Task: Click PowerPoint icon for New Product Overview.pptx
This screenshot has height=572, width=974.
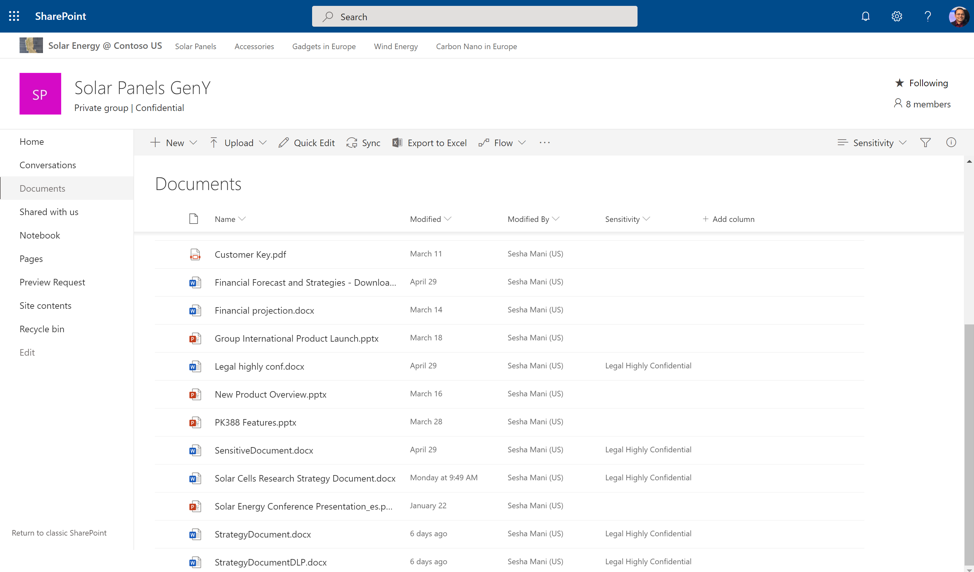Action: (195, 394)
